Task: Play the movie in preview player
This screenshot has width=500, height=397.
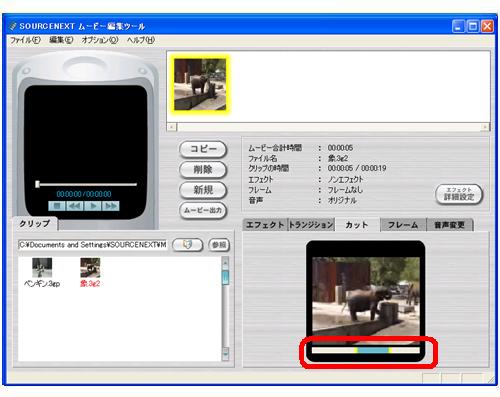Action: (93, 206)
